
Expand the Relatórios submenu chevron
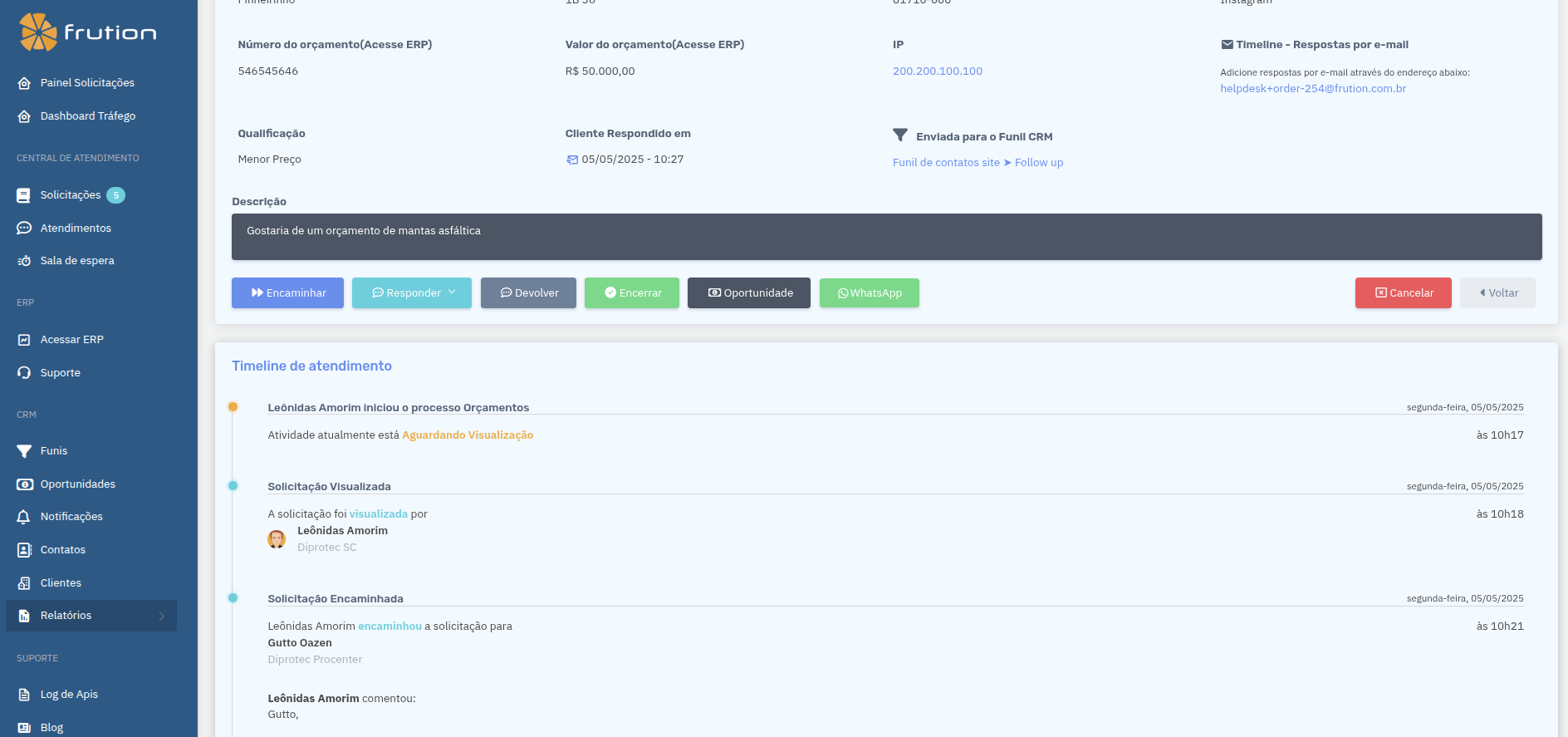162,616
